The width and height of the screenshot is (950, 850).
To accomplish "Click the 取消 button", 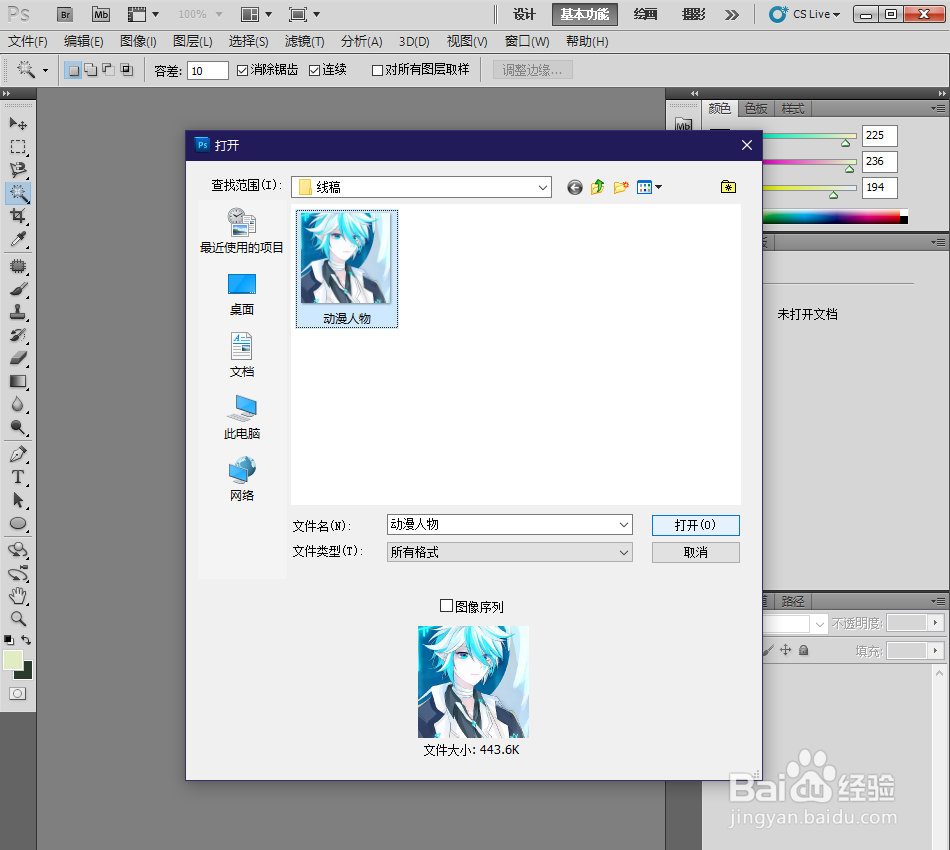I will click(x=696, y=553).
